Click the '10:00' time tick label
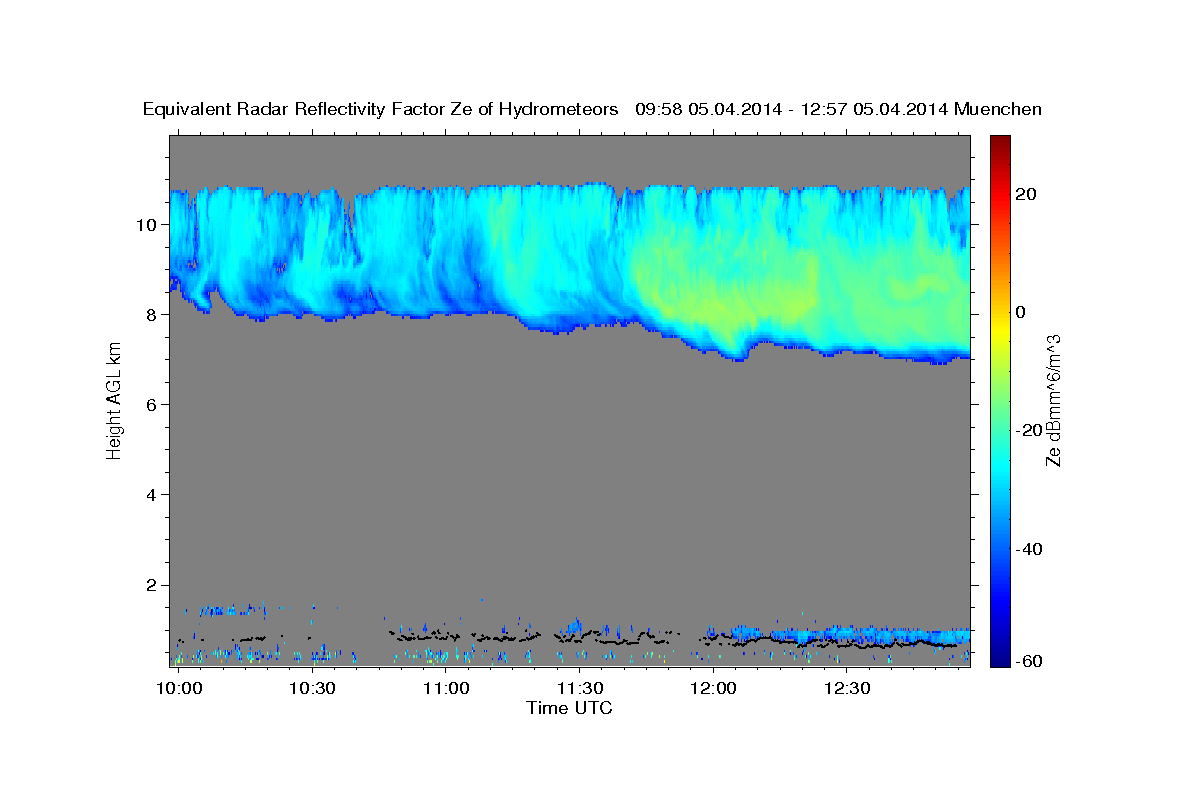 [x=180, y=689]
